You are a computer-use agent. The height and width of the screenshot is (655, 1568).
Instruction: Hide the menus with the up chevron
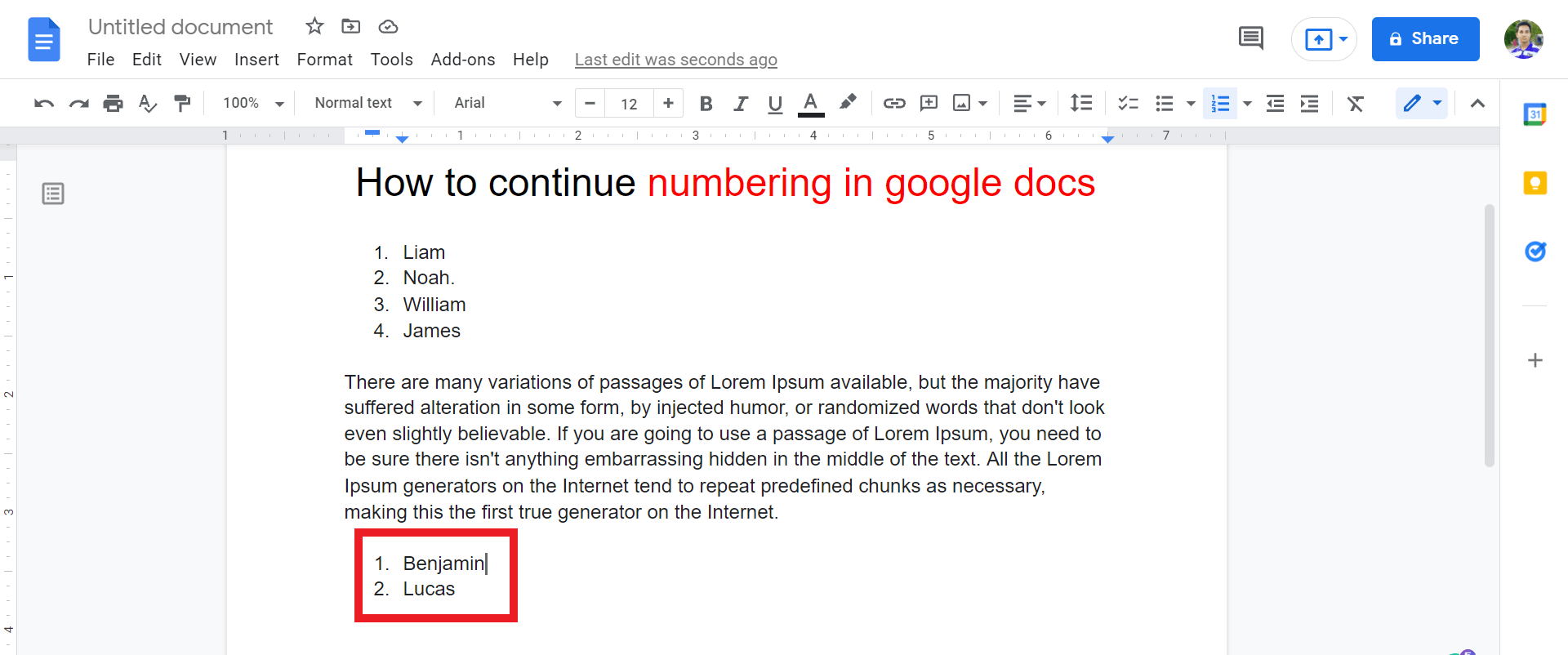(x=1477, y=103)
